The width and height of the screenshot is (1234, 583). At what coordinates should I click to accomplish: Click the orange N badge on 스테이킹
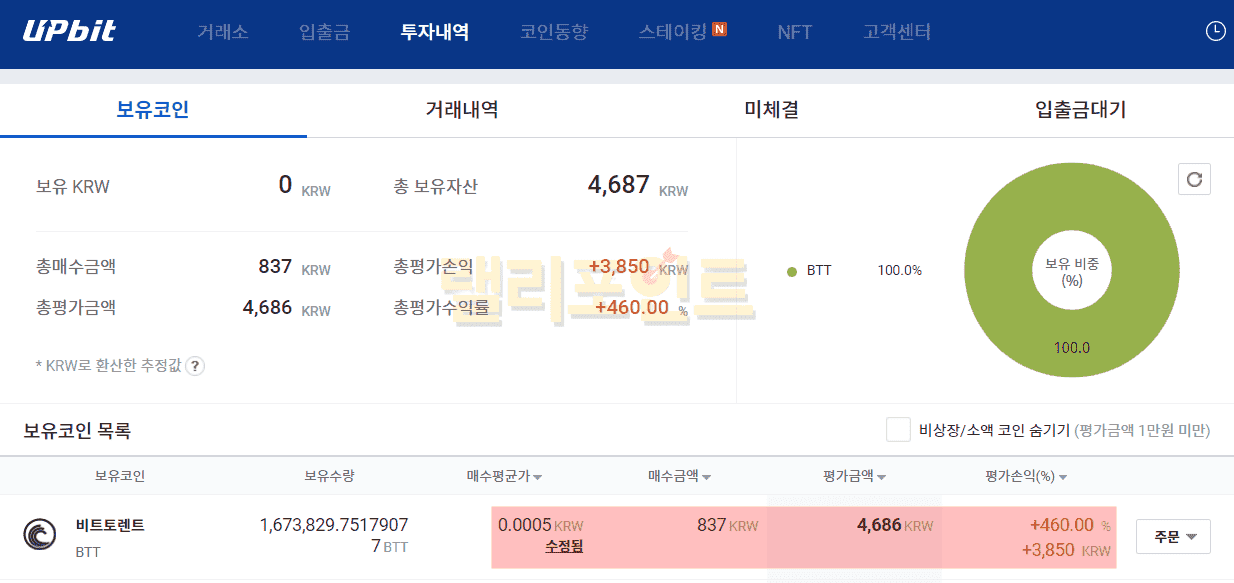click(720, 30)
